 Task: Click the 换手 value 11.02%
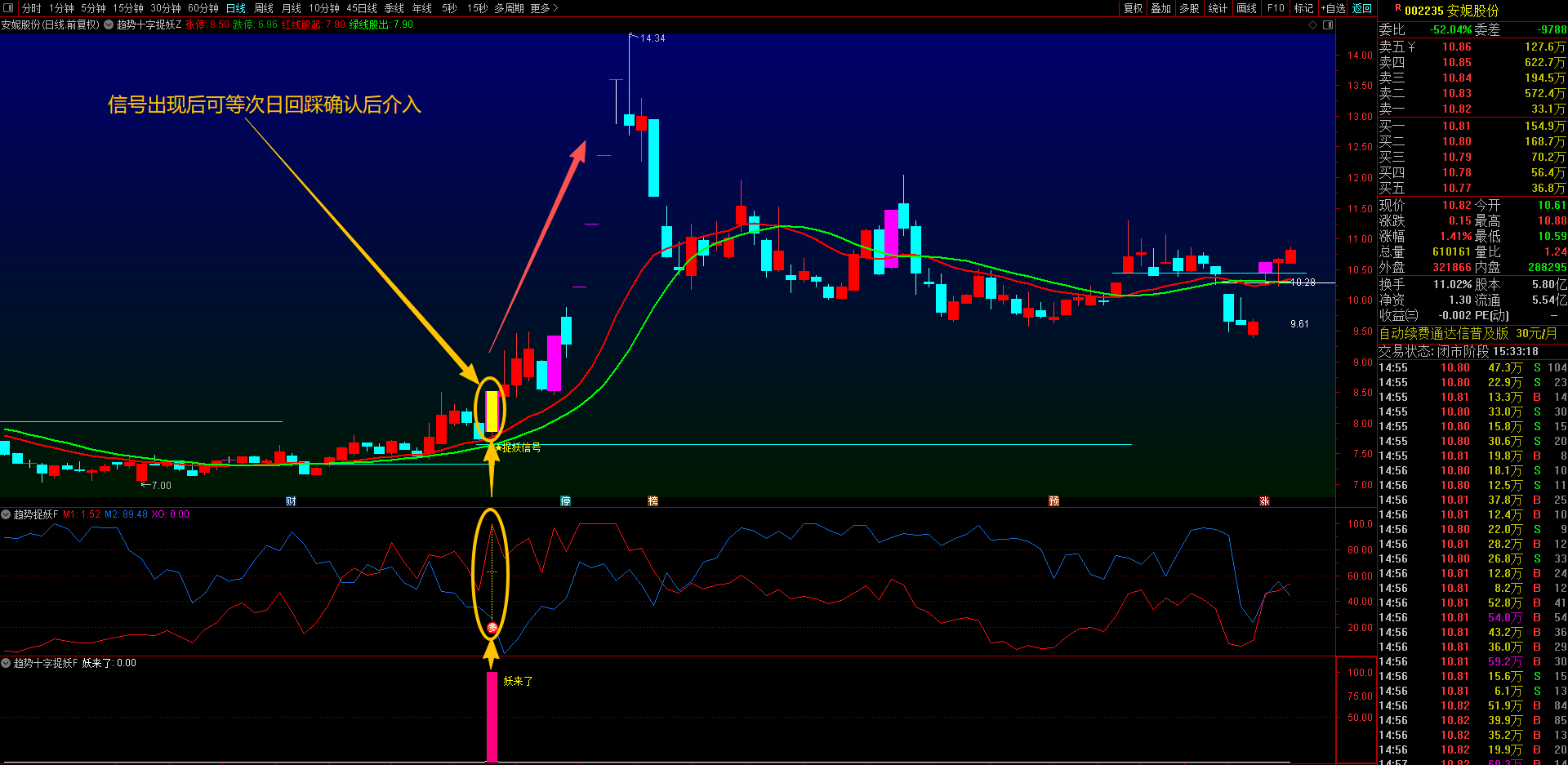pos(1453,284)
